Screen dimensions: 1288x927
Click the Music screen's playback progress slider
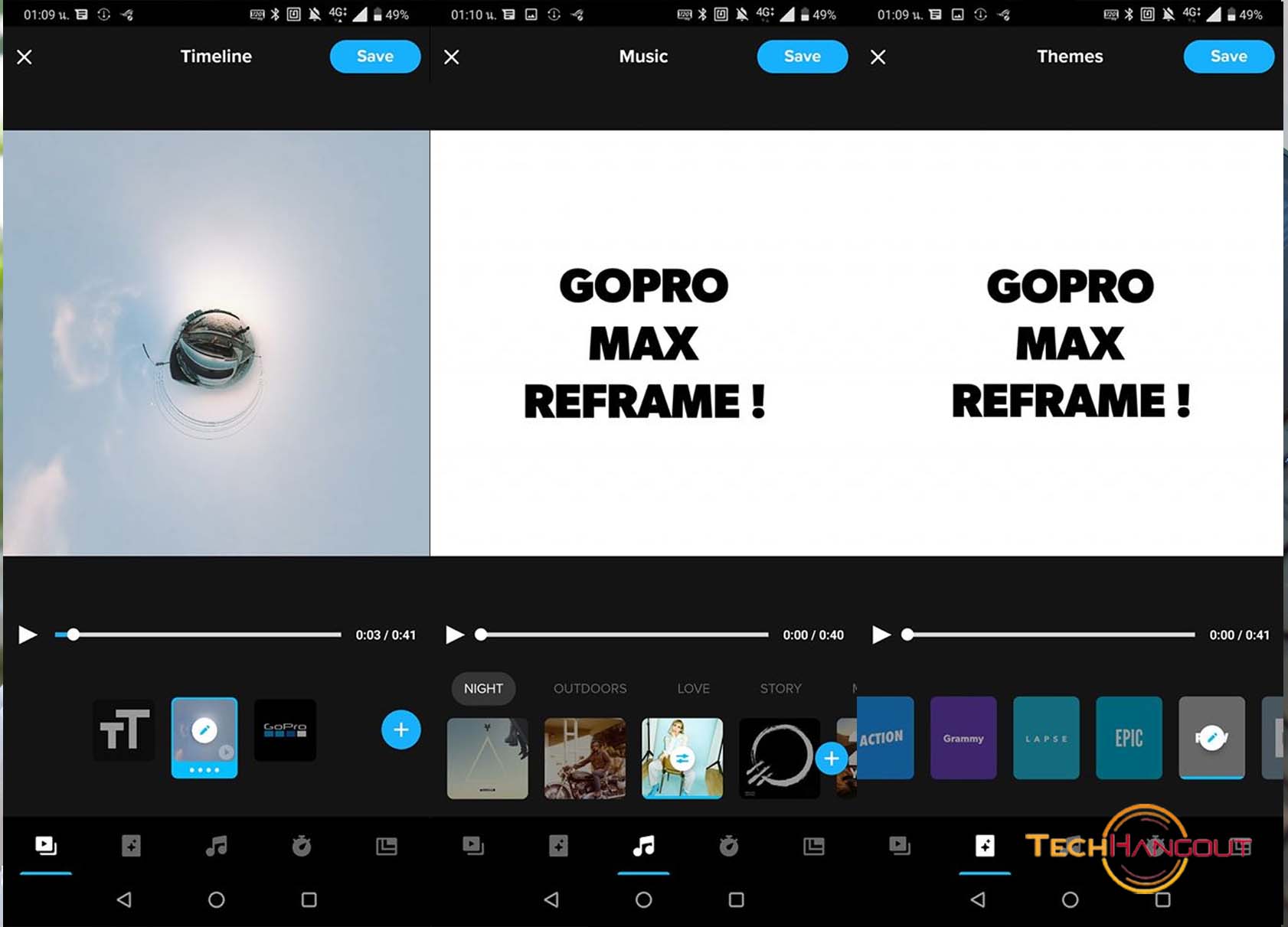coord(623,635)
